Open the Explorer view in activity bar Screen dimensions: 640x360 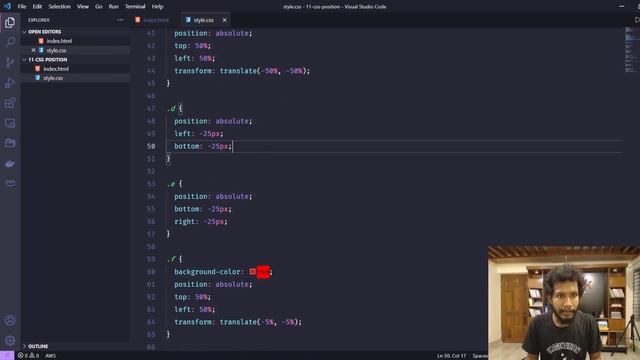coord(10,22)
